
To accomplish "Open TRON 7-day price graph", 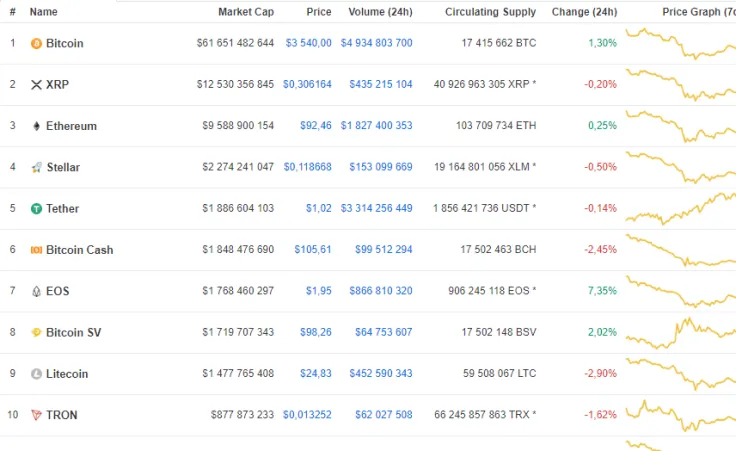I will [x=681, y=416].
